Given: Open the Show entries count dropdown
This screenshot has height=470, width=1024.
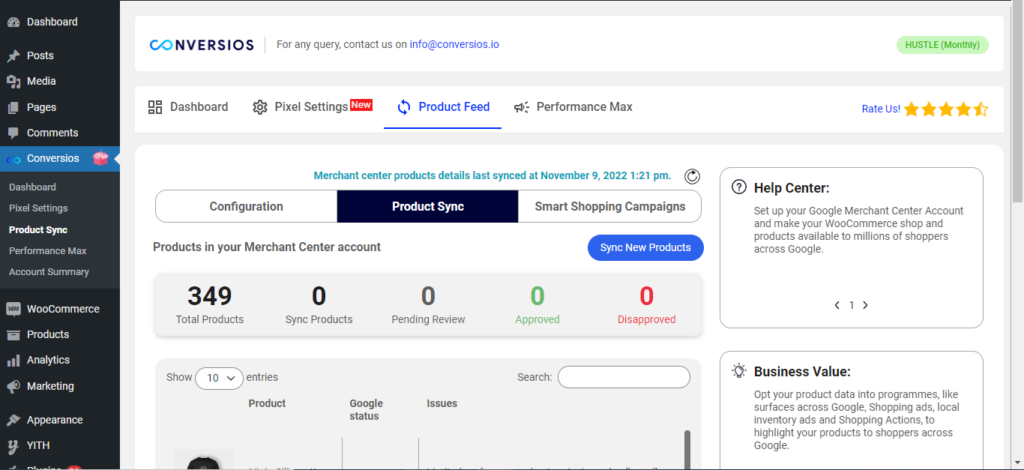Looking at the screenshot, I should [219, 378].
